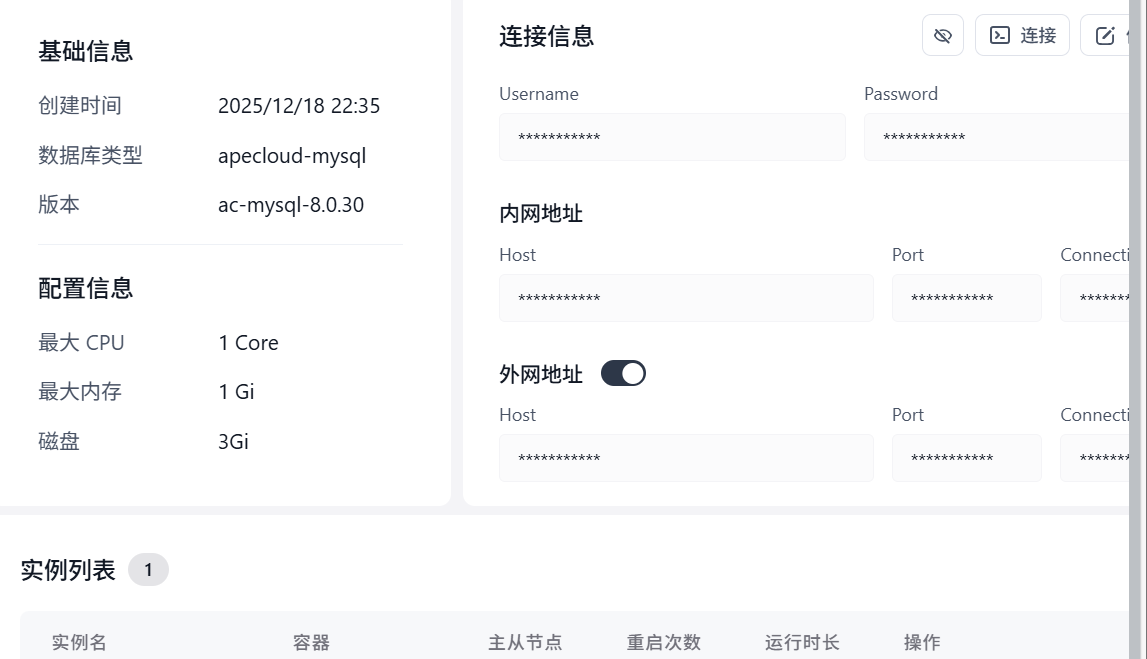Click the terminal icon on the 连接 button
This screenshot has height=659, width=1147.
click(x=1002, y=34)
